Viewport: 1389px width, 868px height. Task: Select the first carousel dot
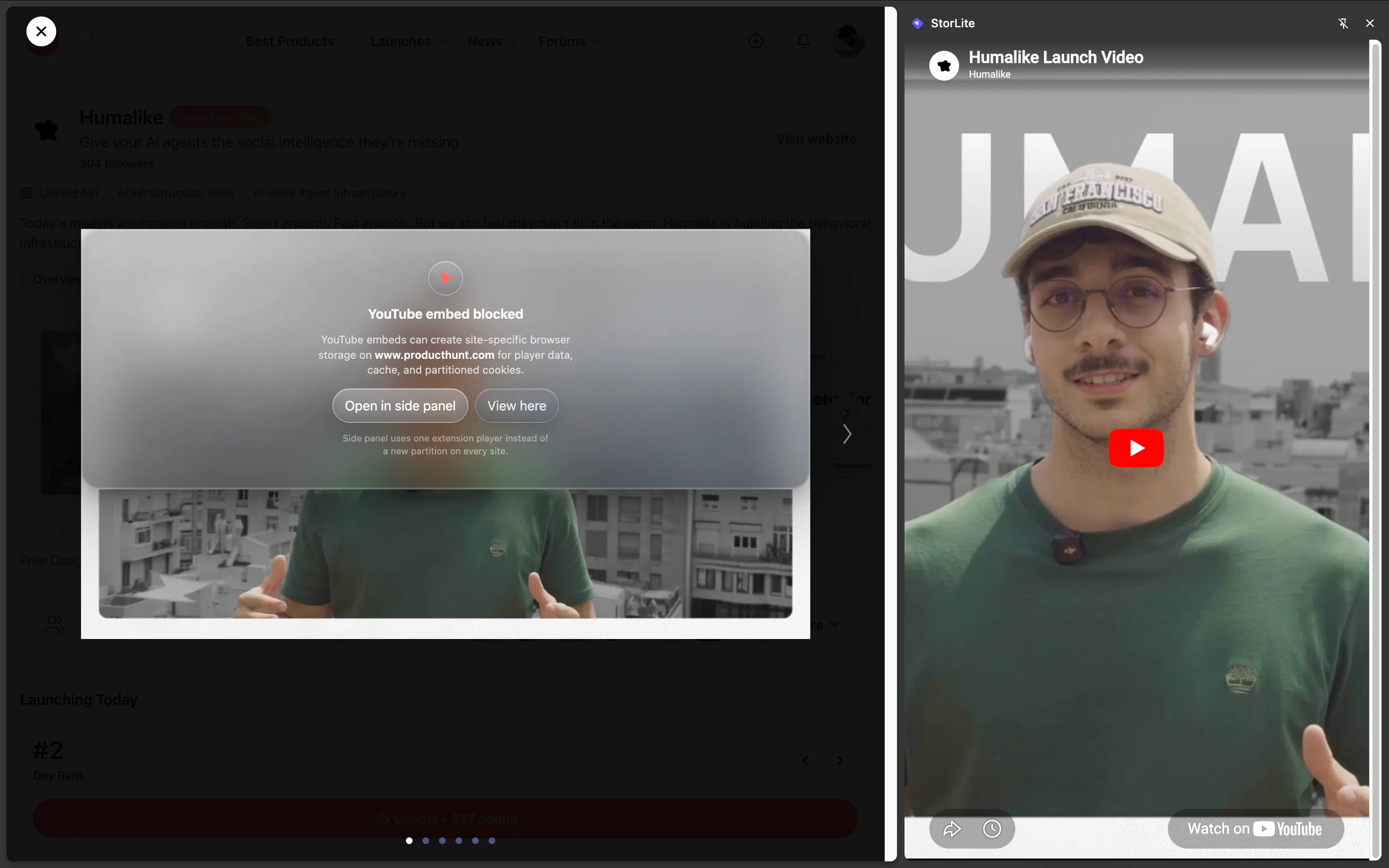click(x=409, y=840)
